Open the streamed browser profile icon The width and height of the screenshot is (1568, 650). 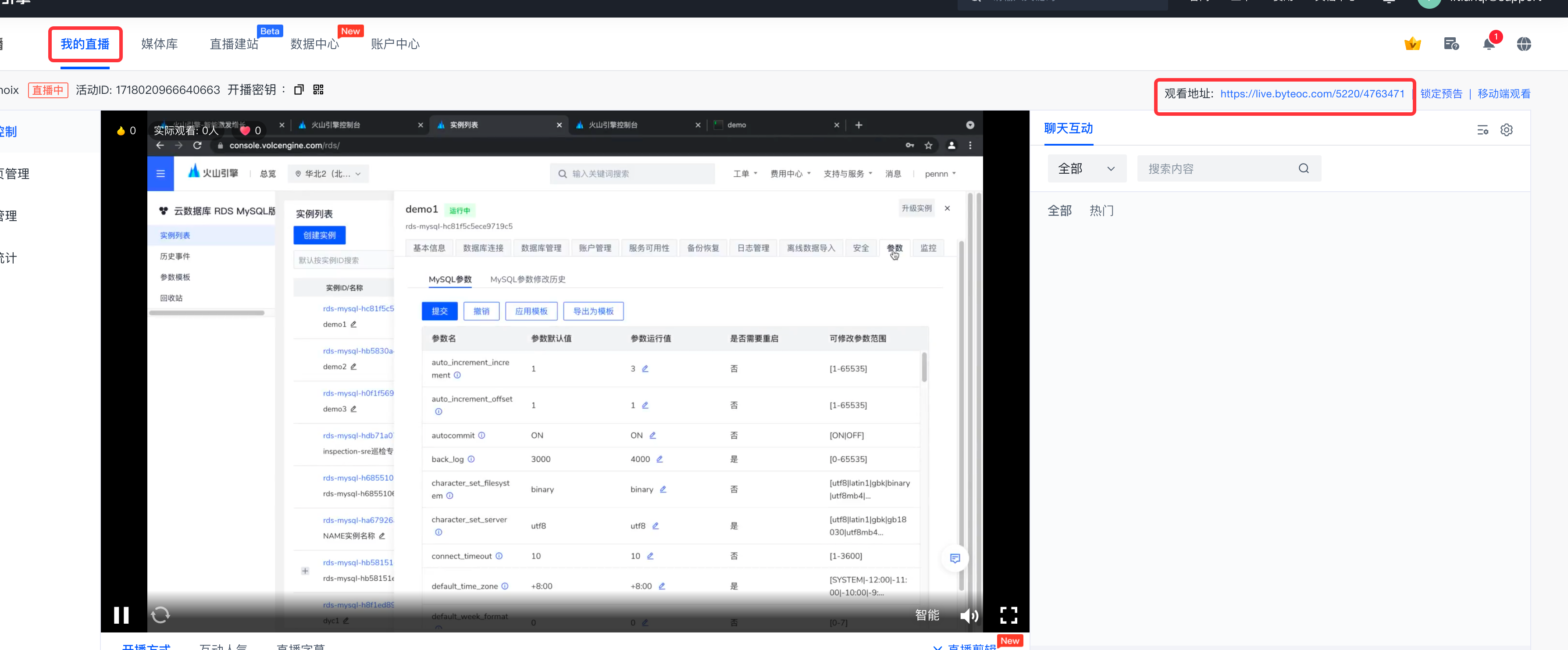coord(951,146)
